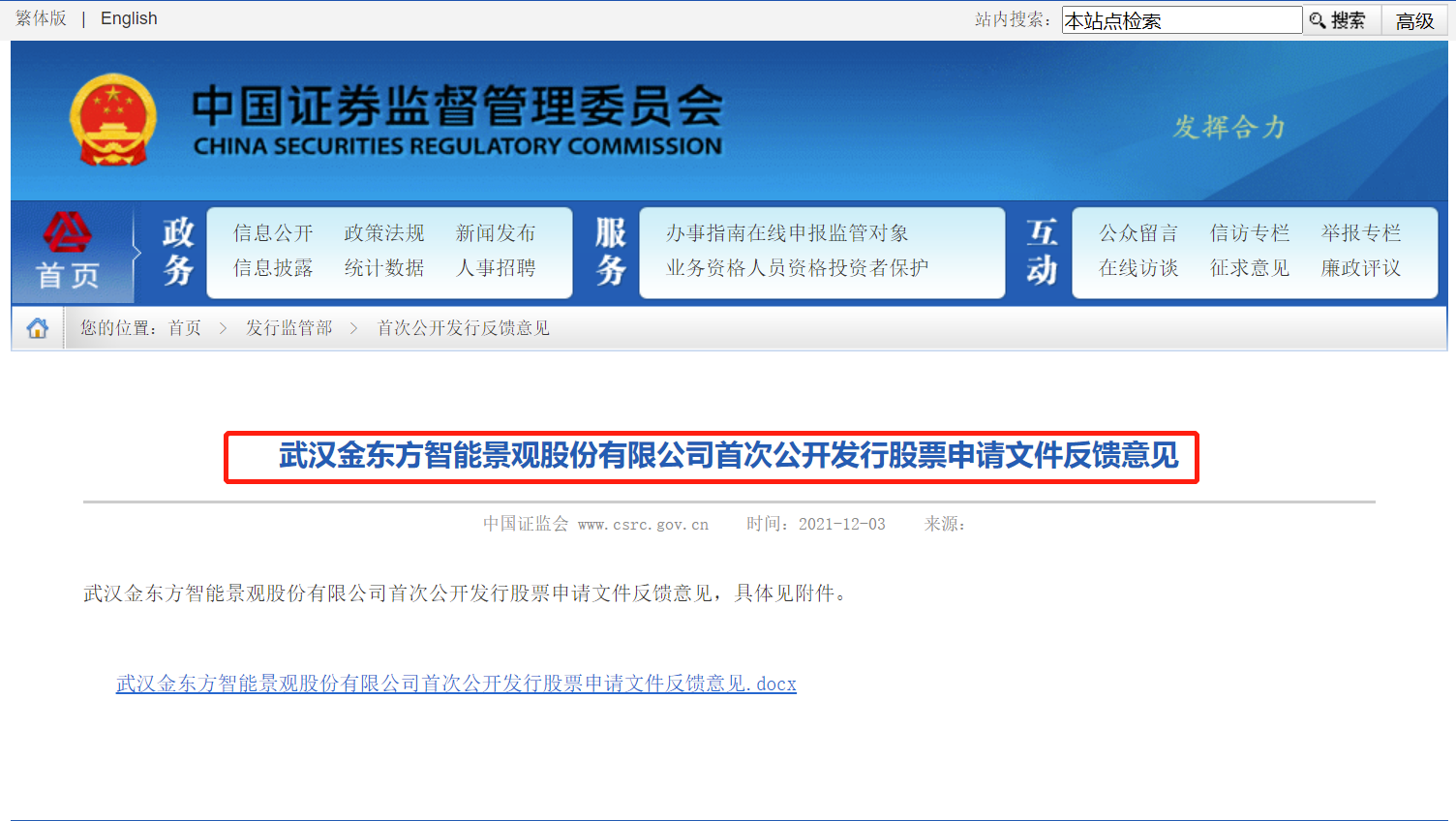This screenshot has width=1456, height=821.
Task: Download the 武汉金东方 feedback .docx attachment
Action: point(456,684)
